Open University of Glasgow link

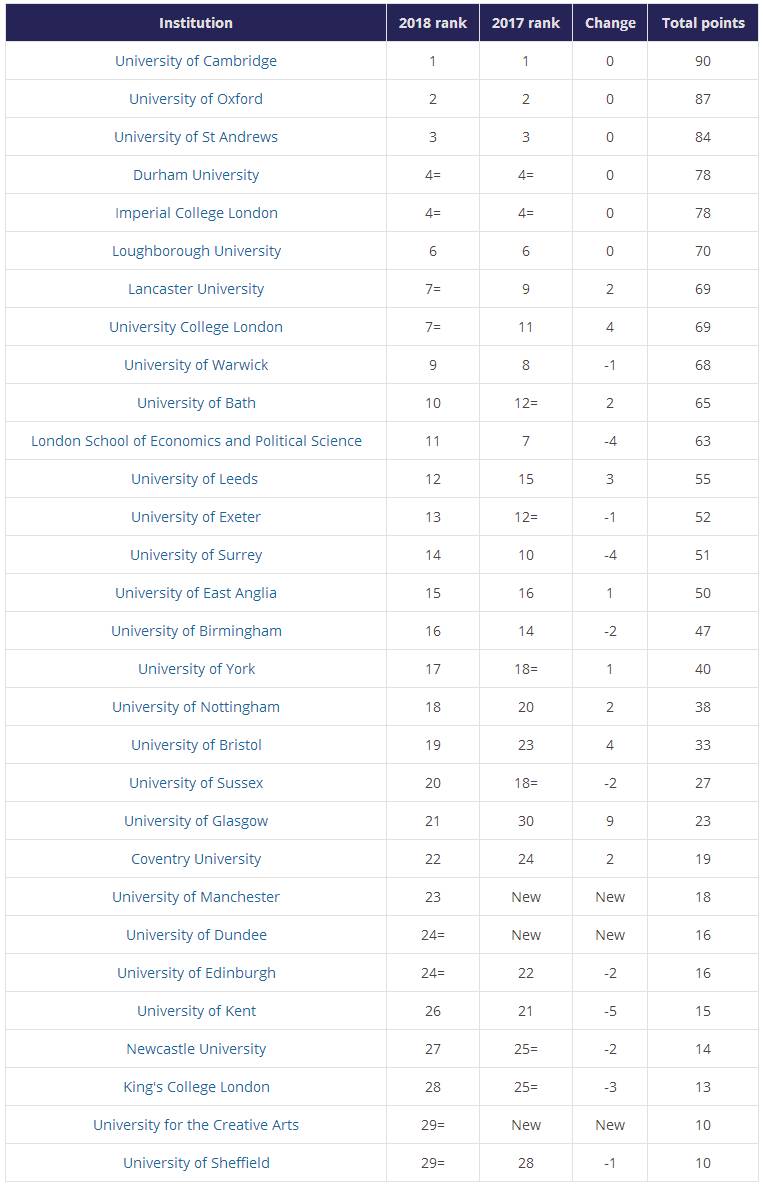pos(196,821)
